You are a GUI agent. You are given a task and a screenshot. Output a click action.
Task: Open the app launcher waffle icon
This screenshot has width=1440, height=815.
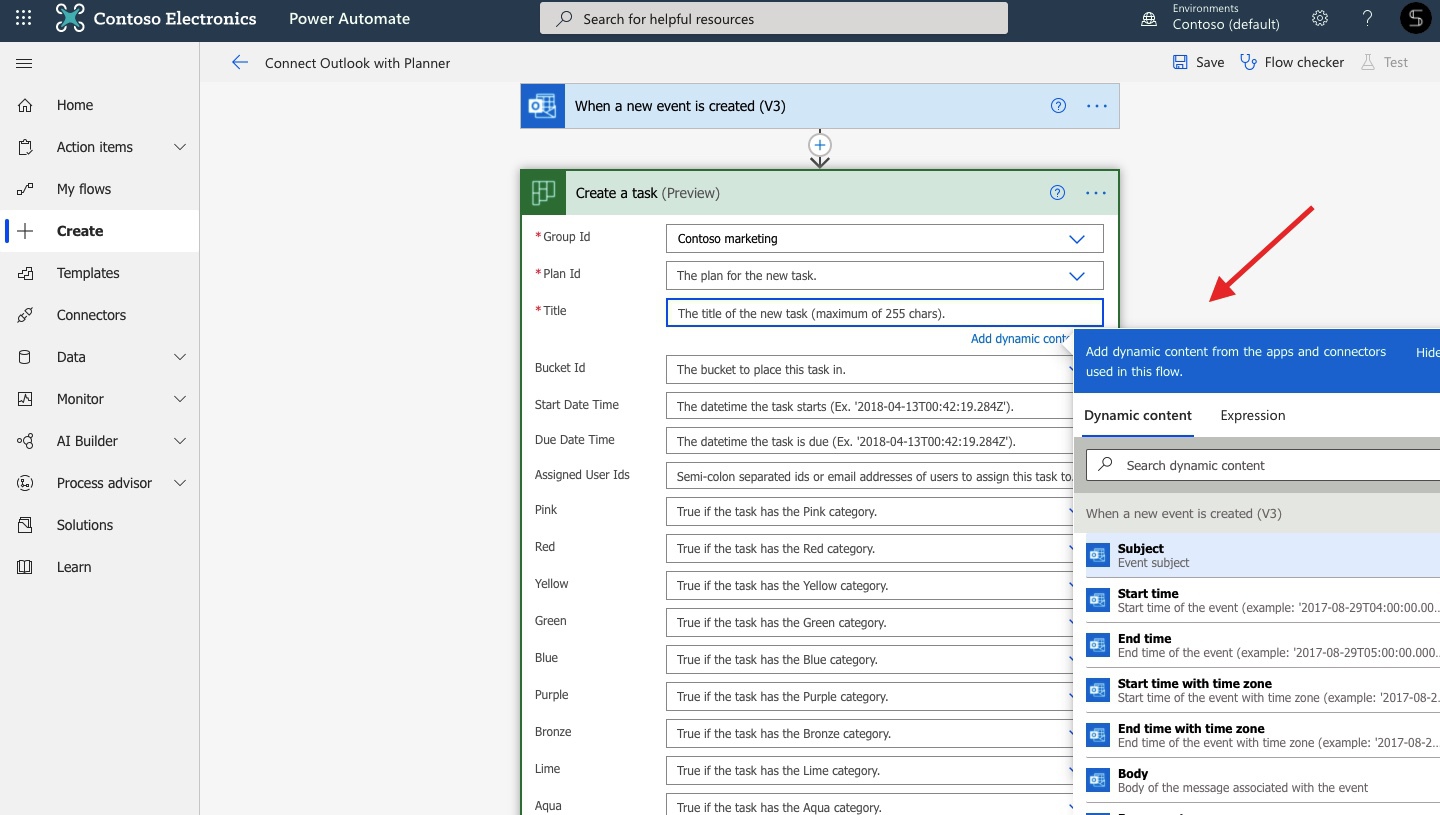[24, 18]
